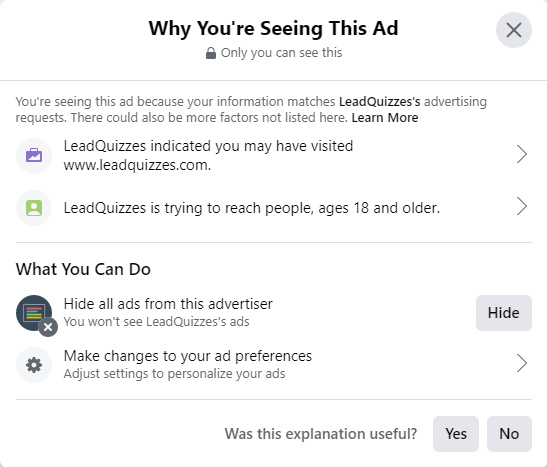Click Hide all ads from this advertiser text
Screen dimensions: 547x467
coord(168,304)
